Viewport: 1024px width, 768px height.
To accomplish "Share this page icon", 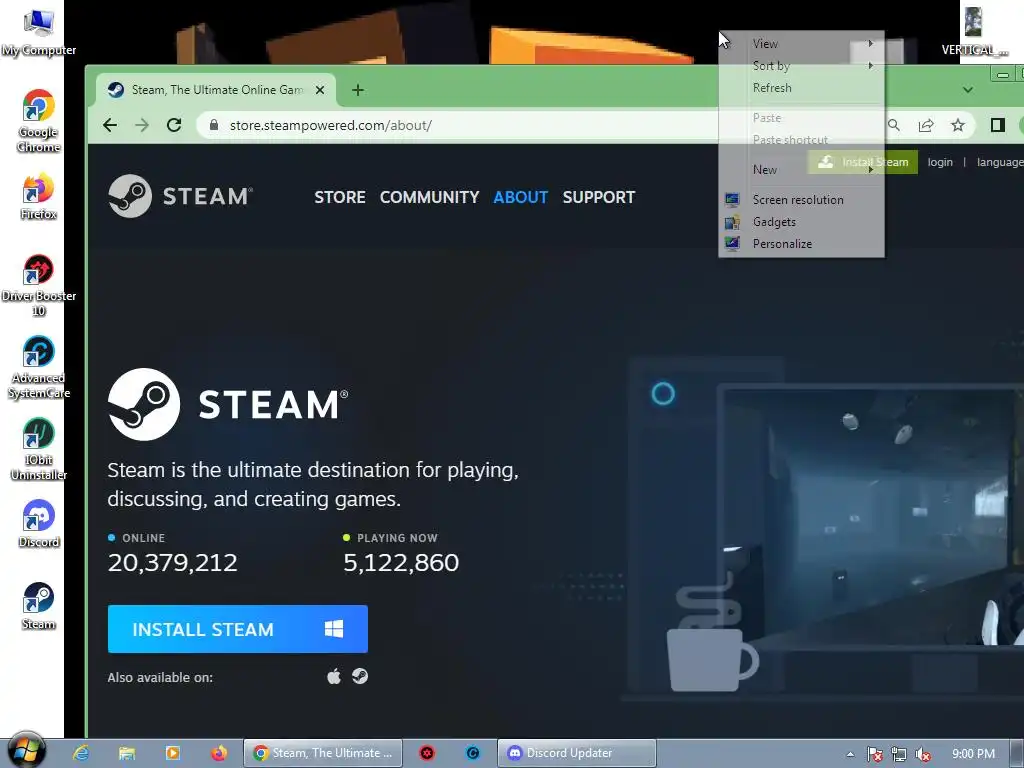I will 926,125.
